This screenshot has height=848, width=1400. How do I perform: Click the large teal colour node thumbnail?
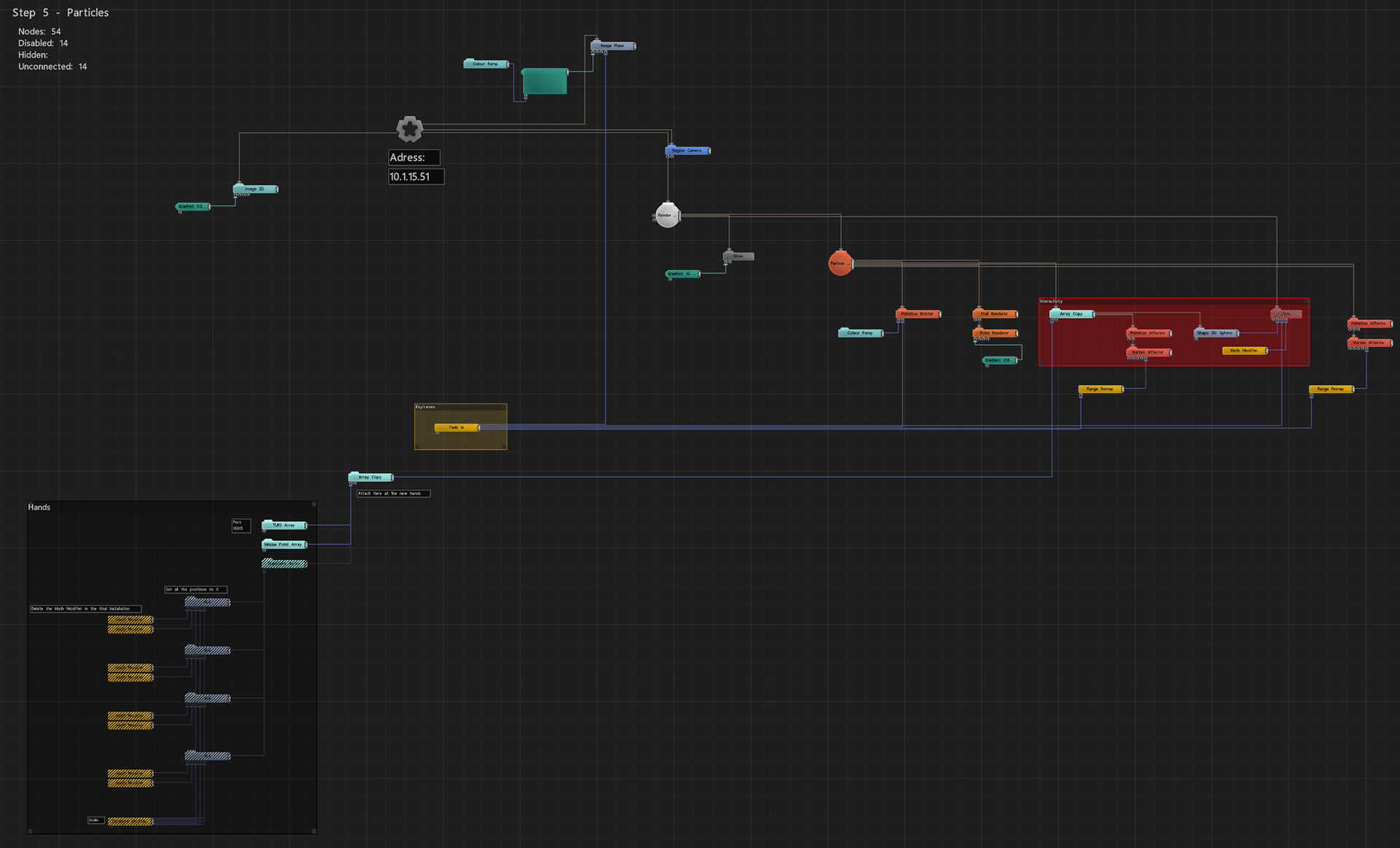[x=544, y=81]
